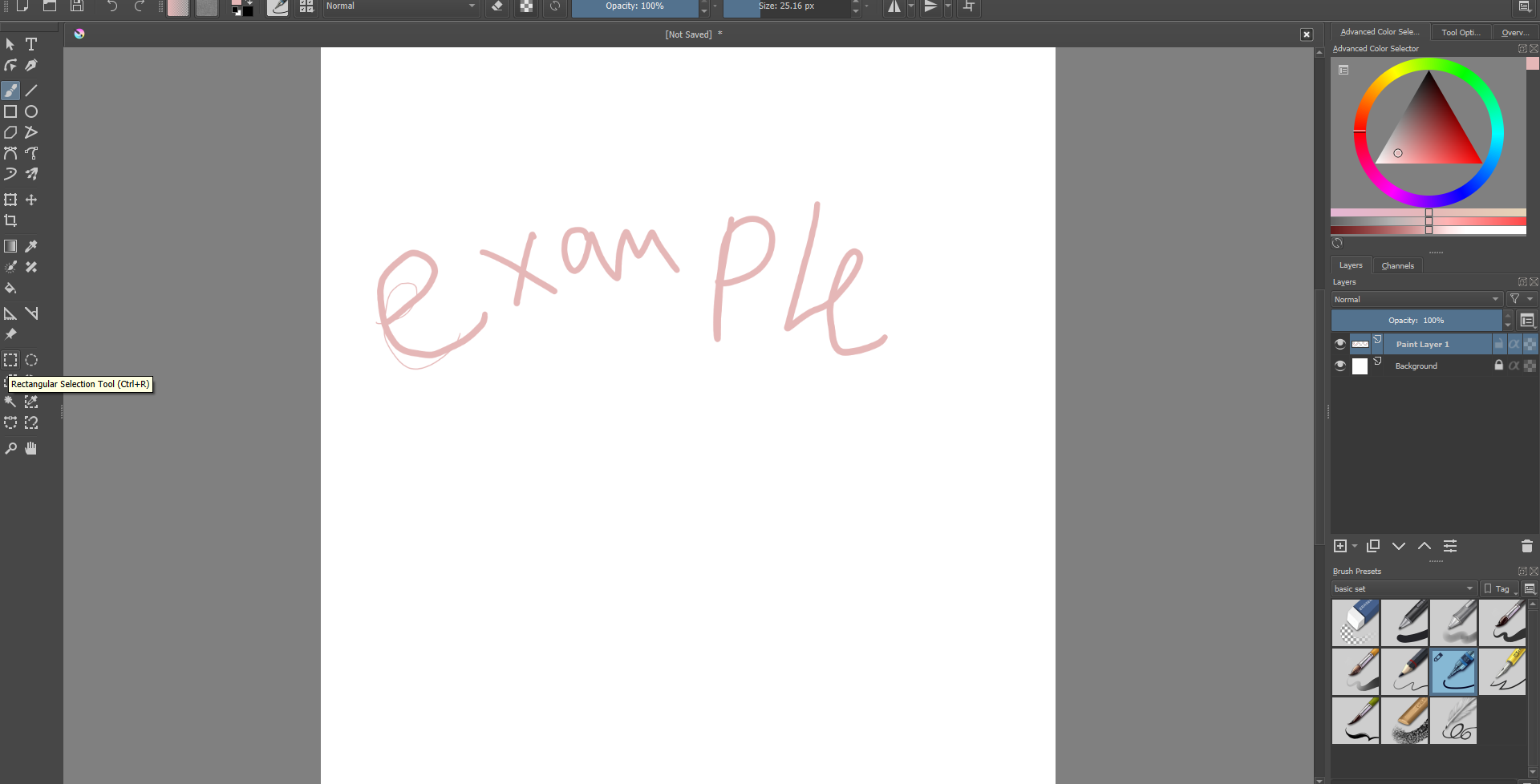This screenshot has height=784, width=1540.
Task: Select the Assistant tool
Action: click(10, 313)
